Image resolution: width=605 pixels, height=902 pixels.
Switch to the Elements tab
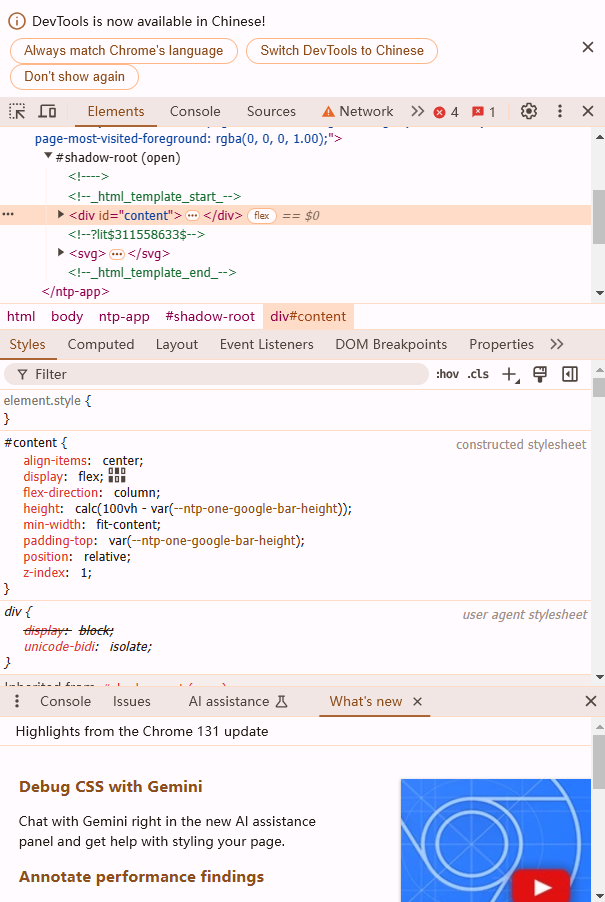click(116, 111)
